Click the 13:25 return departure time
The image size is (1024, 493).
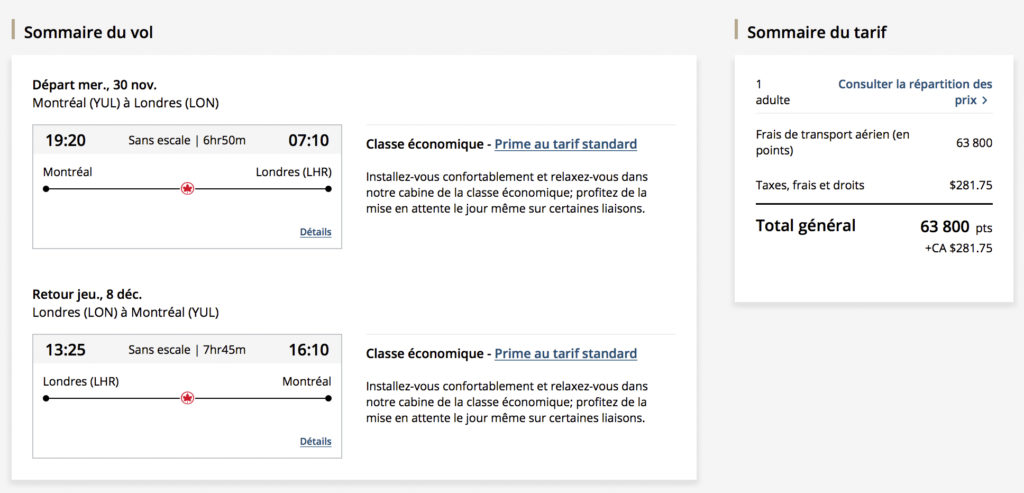coord(65,350)
